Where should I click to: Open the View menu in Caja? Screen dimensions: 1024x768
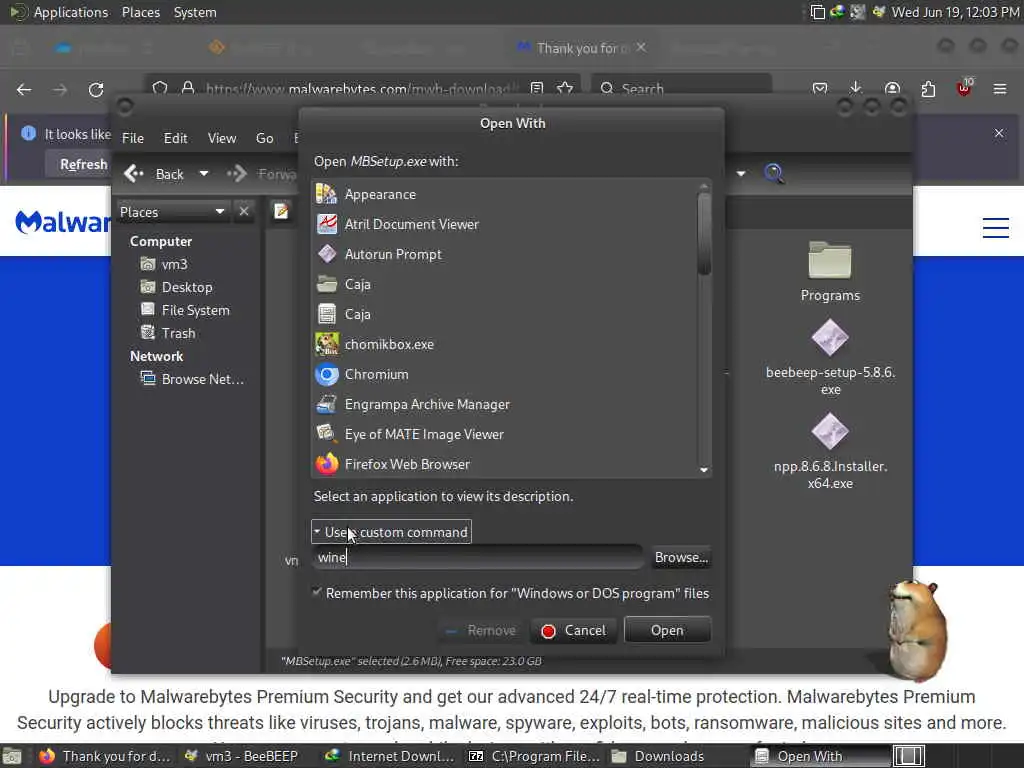pyautogui.click(x=222, y=138)
